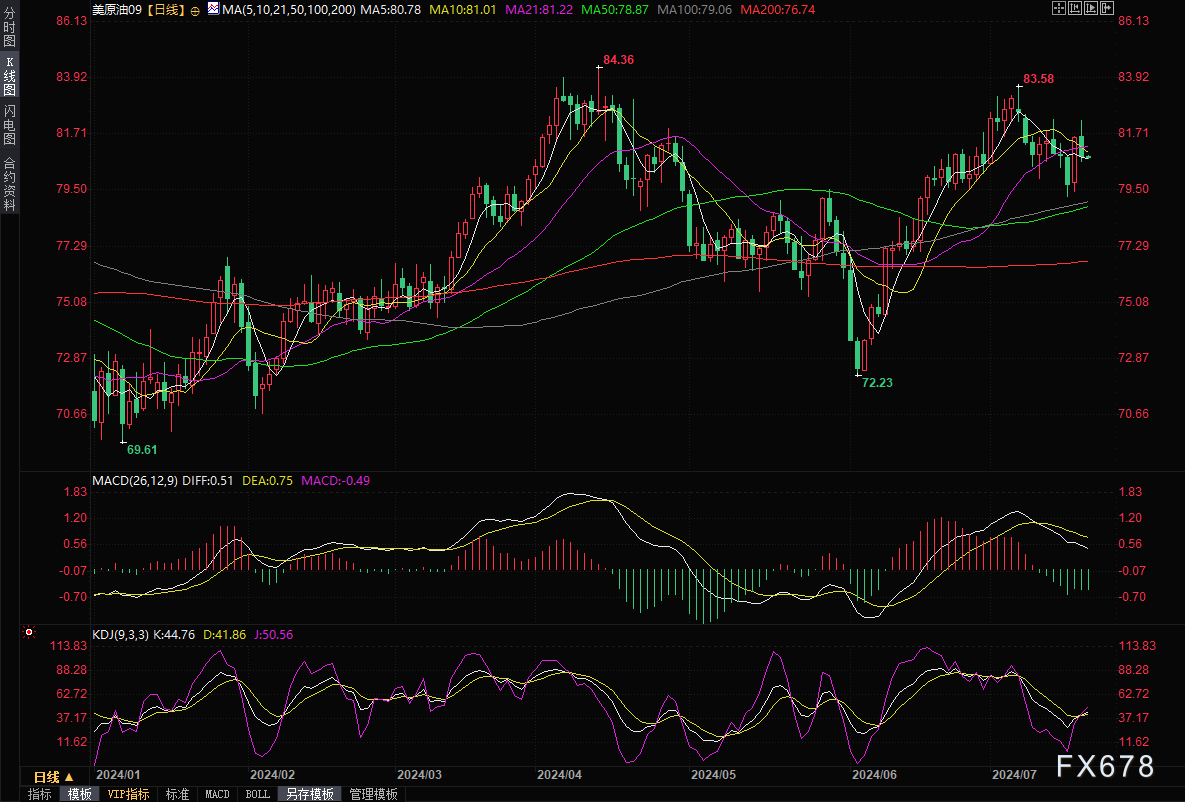Select the BOLL template button
This screenshot has height=802, width=1185.
tap(258, 794)
